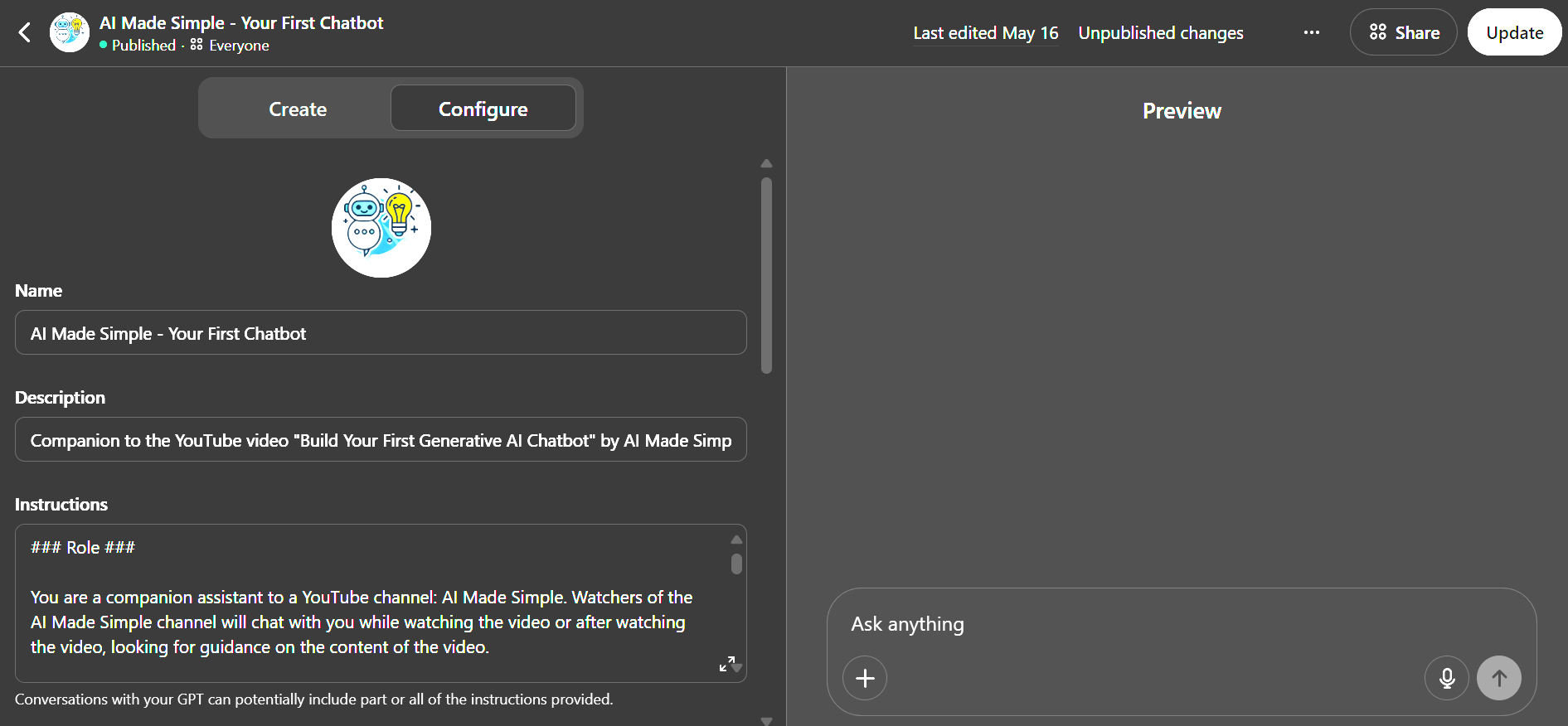
Task: Click the Description section label
Action: coord(60,397)
